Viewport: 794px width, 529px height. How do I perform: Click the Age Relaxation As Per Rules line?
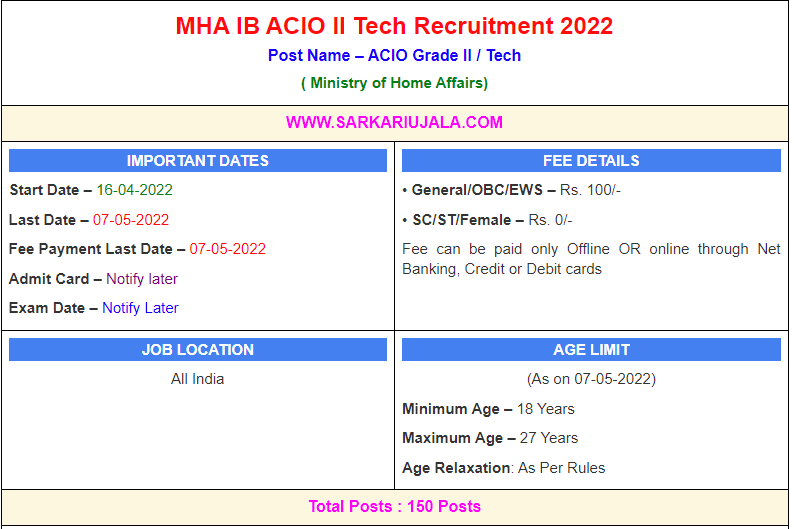(x=503, y=468)
